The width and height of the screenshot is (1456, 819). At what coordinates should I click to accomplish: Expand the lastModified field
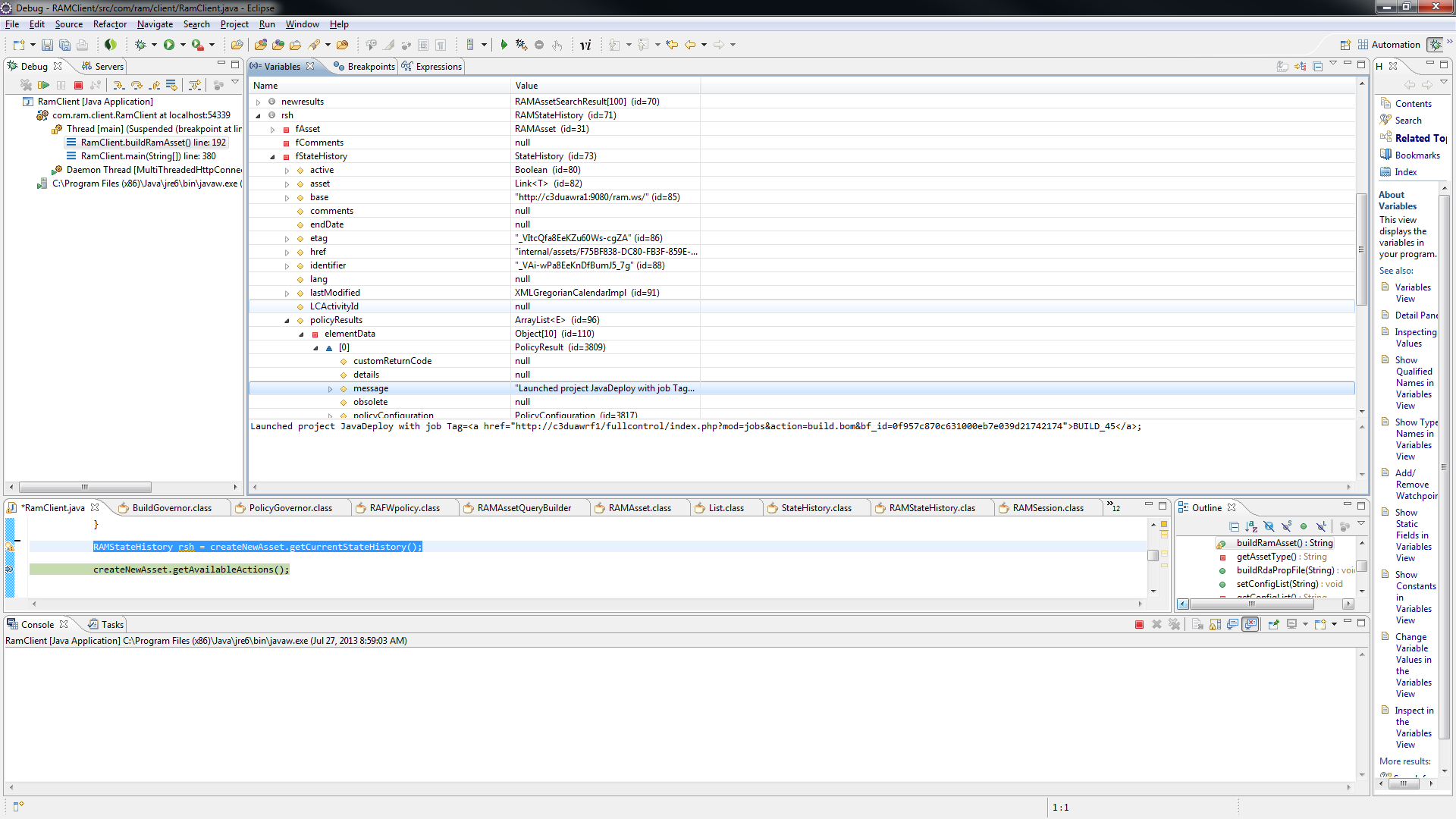pyautogui.click(x=287, y=293)
